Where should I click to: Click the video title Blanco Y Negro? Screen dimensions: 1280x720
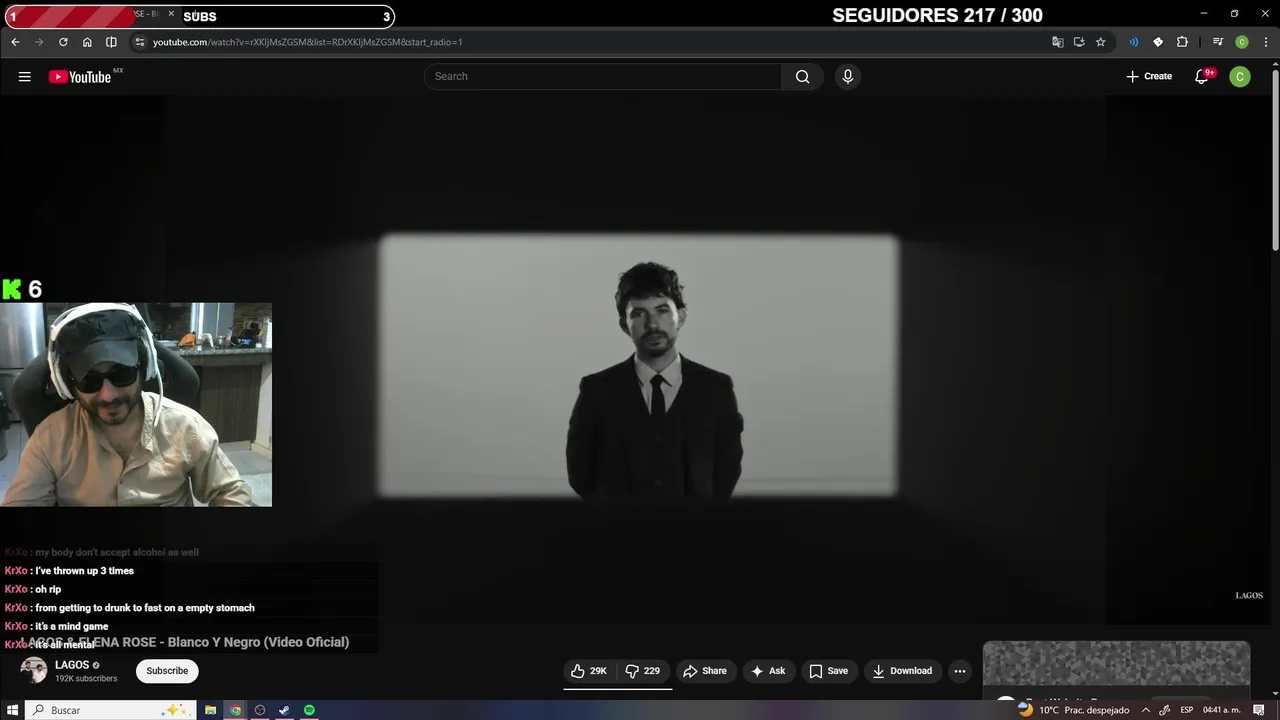(258, 642)
